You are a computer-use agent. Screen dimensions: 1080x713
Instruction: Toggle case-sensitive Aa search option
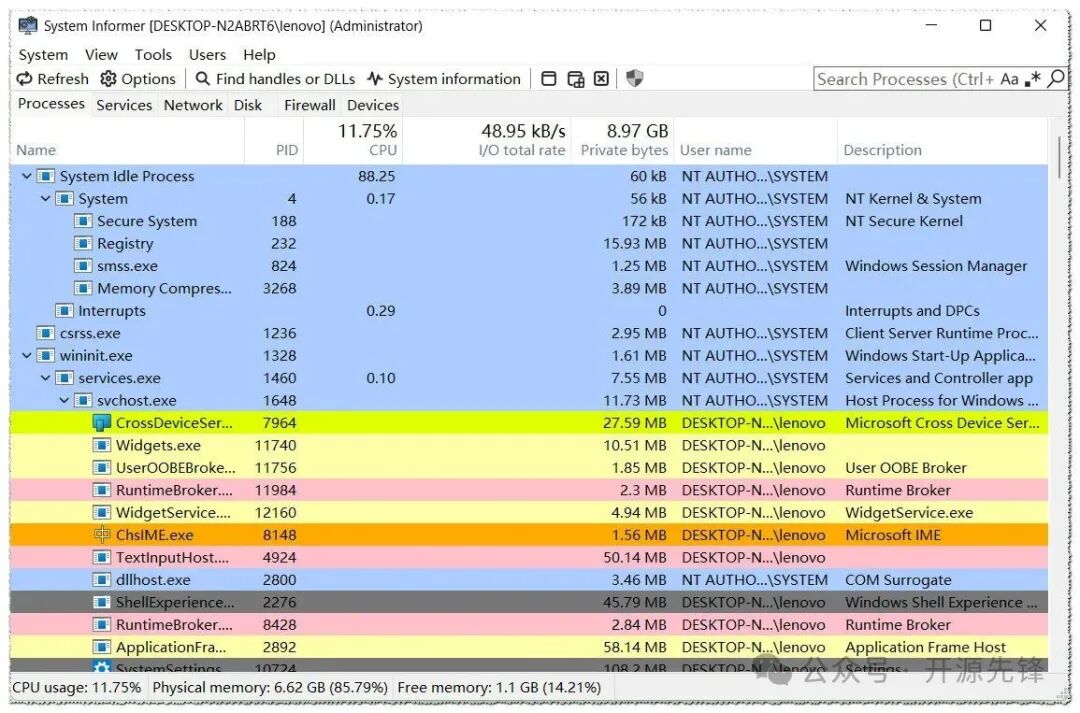click(x=1009, y=79)
